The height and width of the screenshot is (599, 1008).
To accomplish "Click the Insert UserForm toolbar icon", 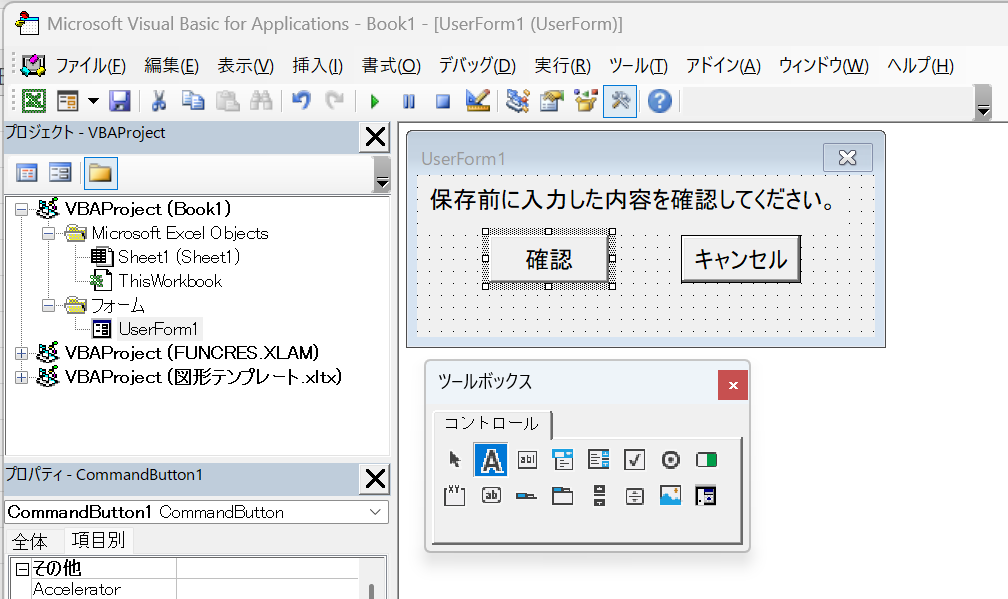I will coord(68,101).
